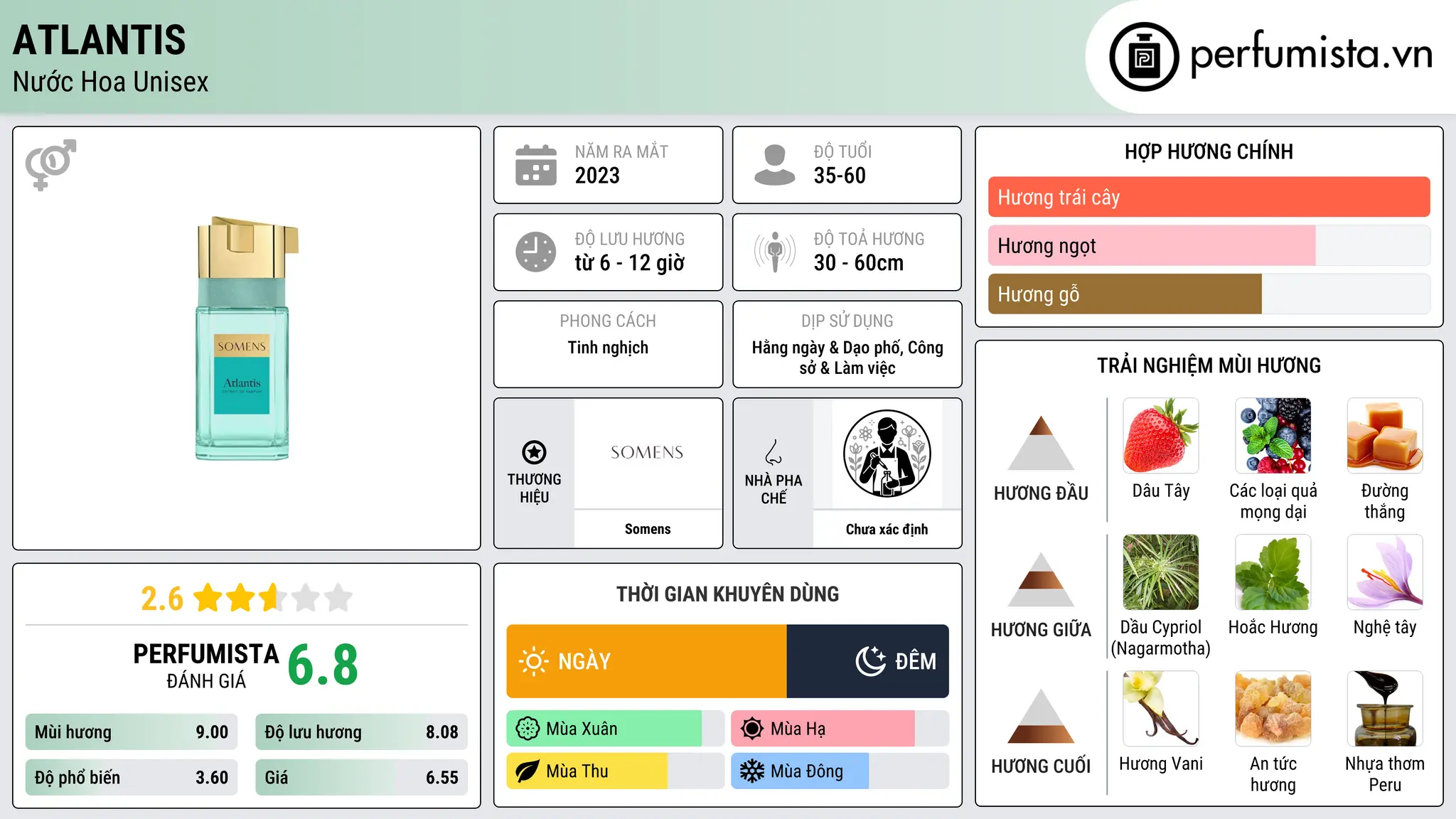Click the Hương trái cây accord bar

click(1209, 197)
